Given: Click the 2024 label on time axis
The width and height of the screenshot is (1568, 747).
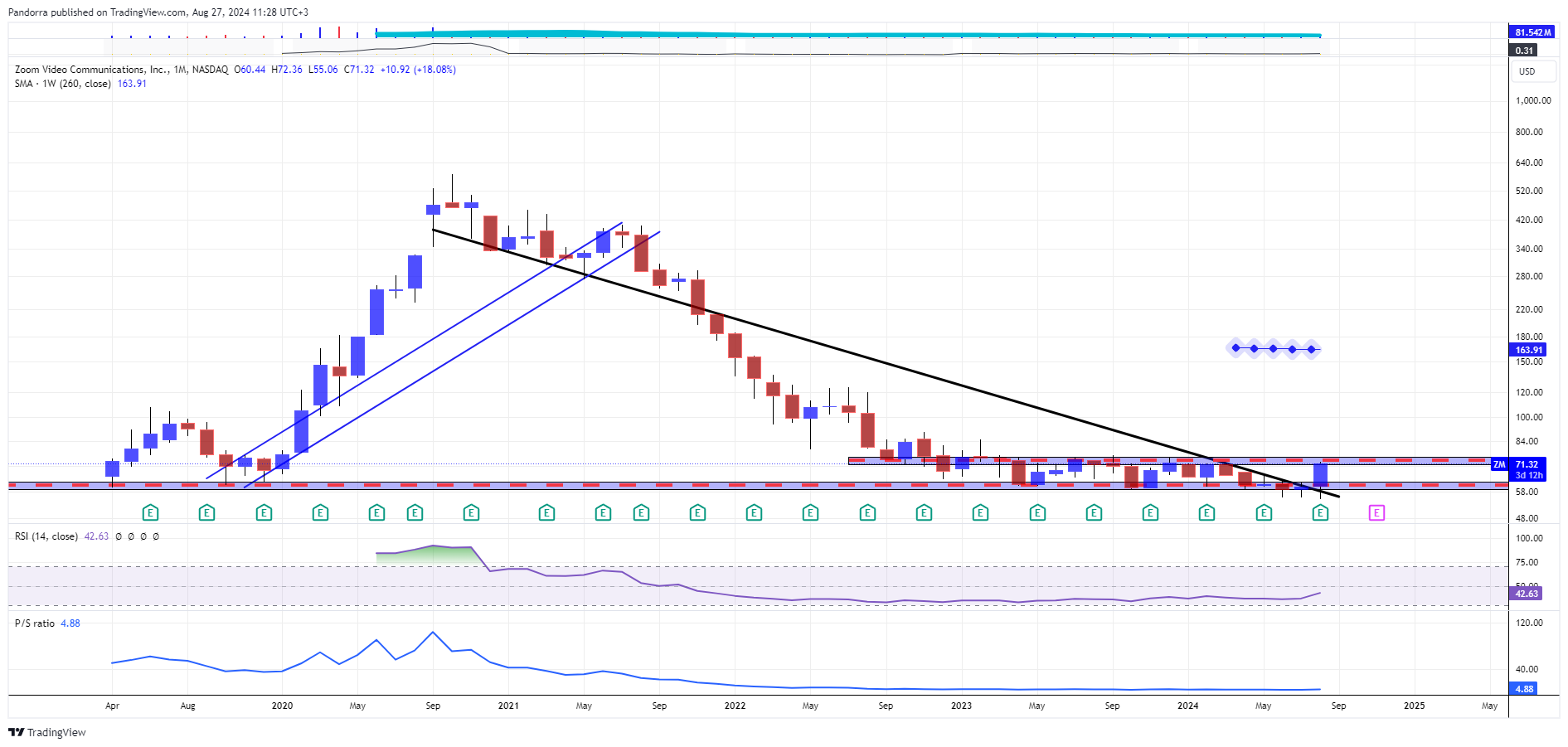Looking at the screenshot, I should click(x=1187, y=706).
